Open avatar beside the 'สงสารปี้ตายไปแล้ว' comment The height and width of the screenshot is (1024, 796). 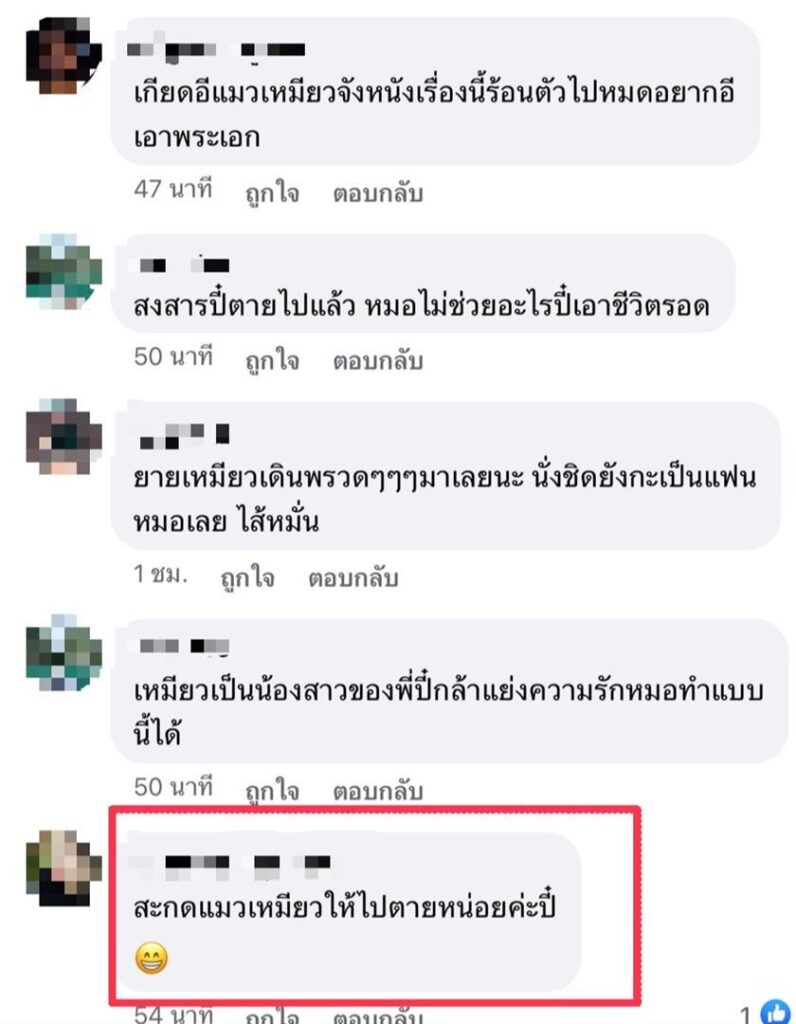coord(63,272)
